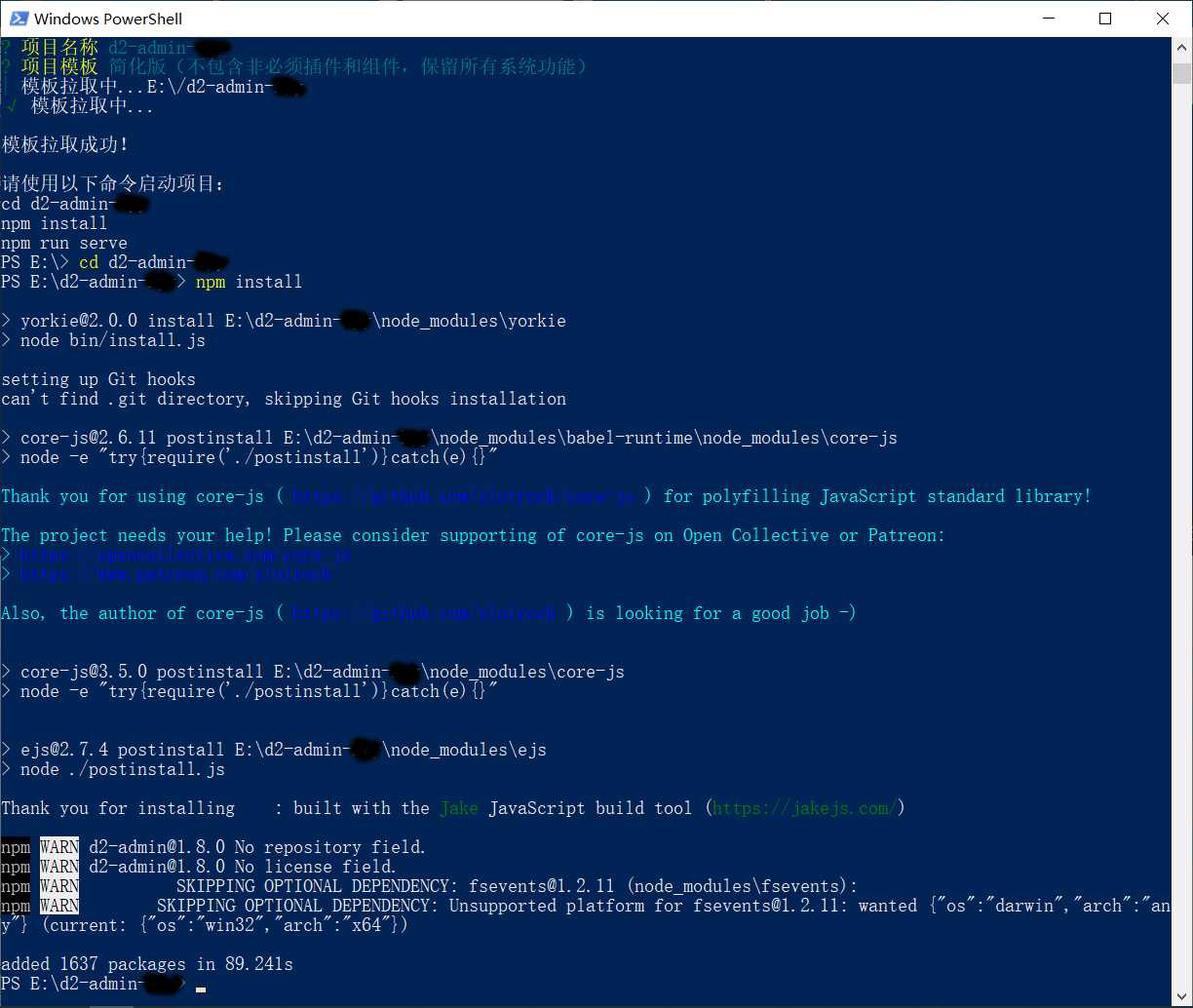1193x1008 pixels.
Task: Click the '请使用以下命令启动项目:' line
Action: coord(113,183)
